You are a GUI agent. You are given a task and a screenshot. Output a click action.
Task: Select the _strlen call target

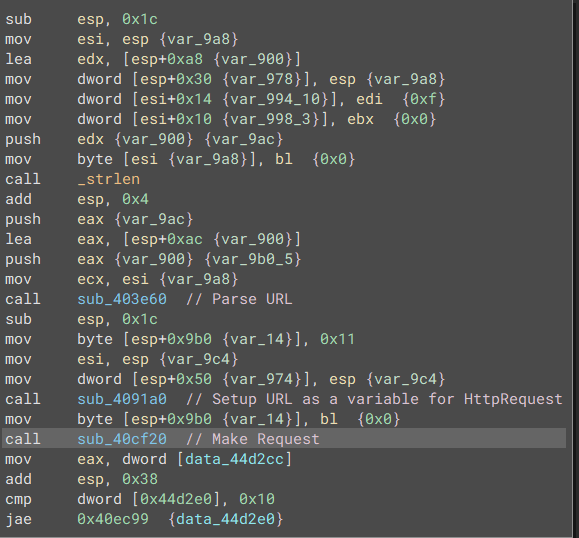click(109, 179)
